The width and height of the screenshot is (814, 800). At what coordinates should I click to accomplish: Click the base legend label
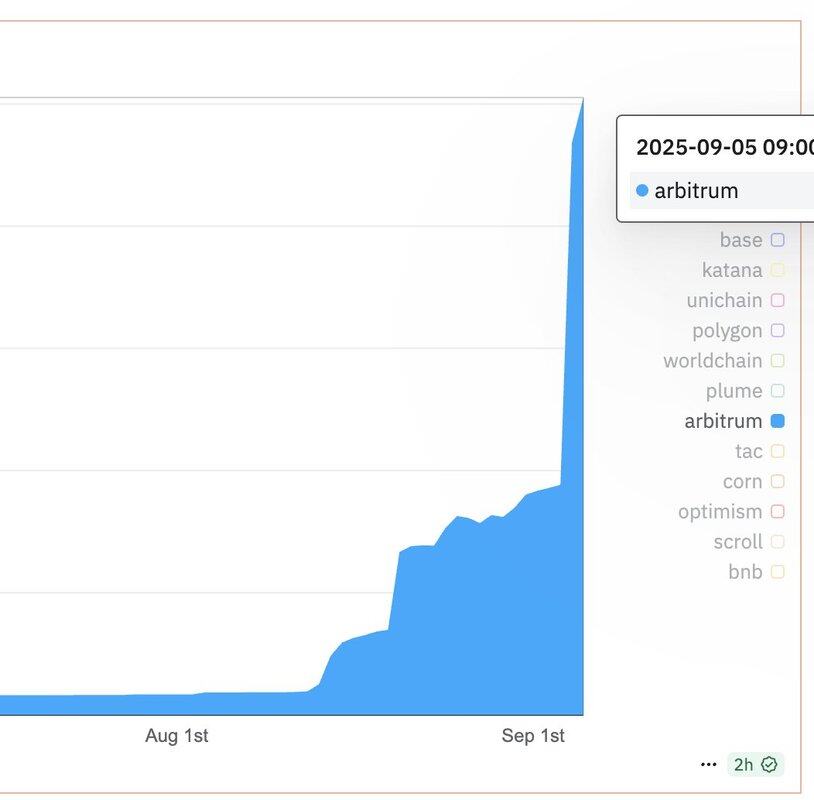point(741,240)
